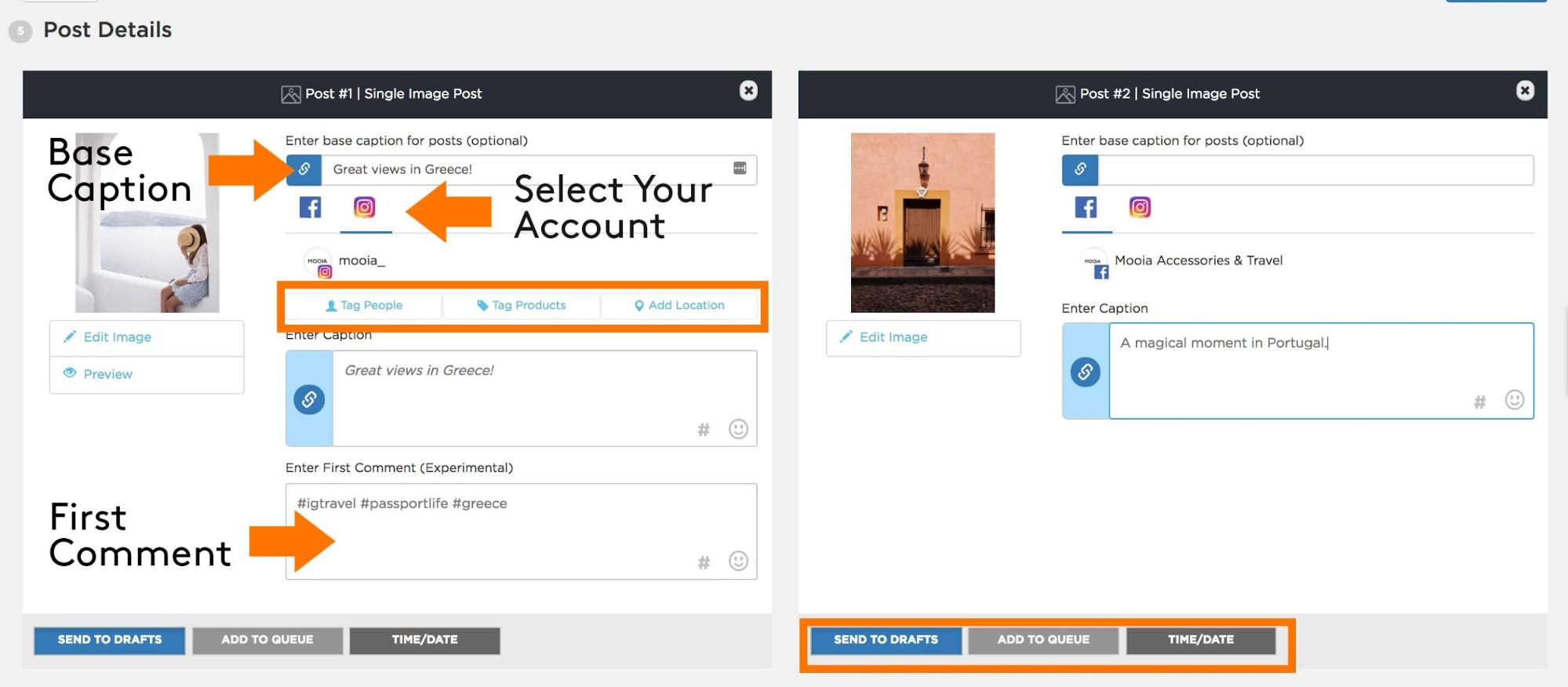Switch to the Instagram tab in Post #2

pos(1140,208)
